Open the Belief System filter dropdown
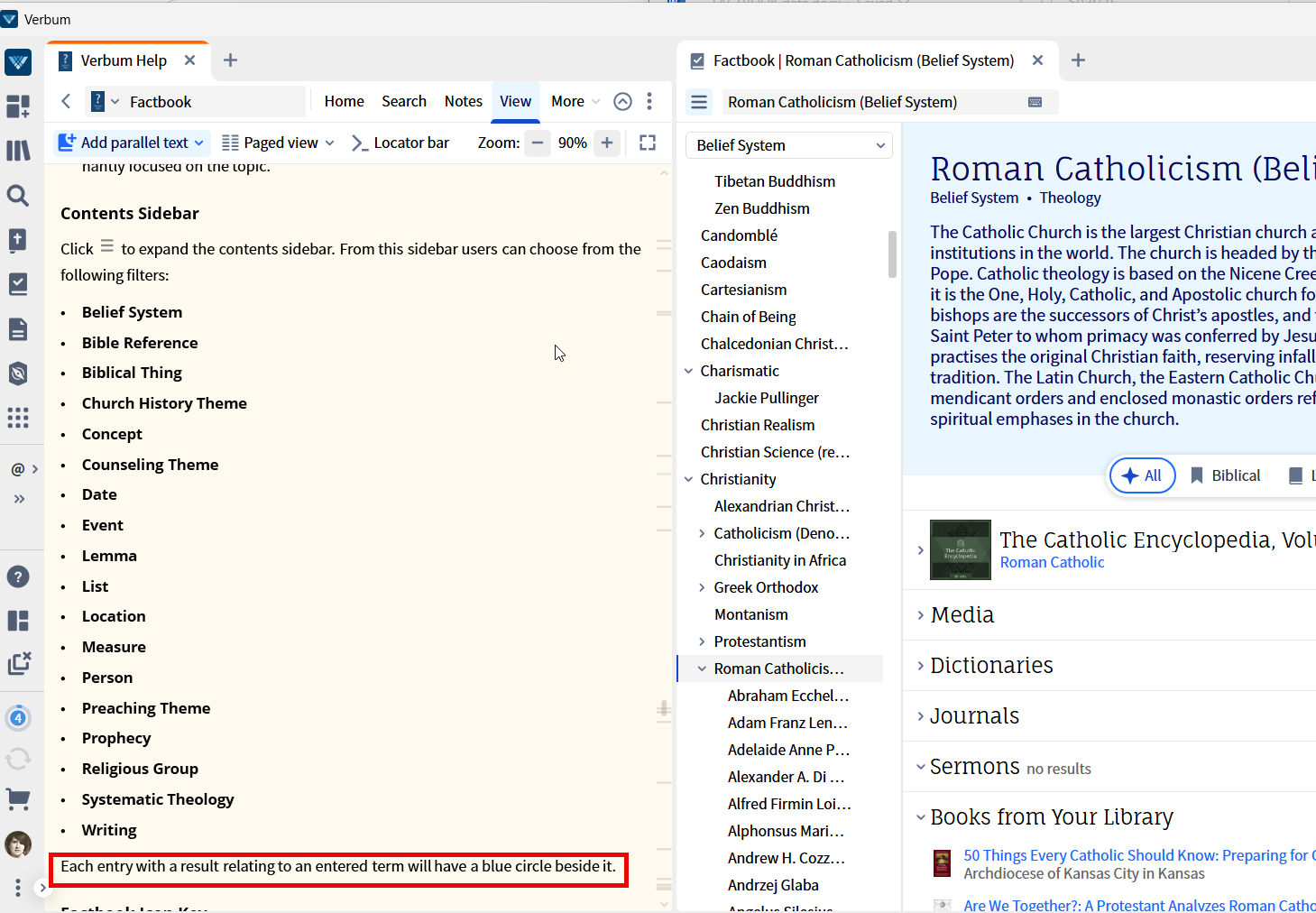1316x913 pixels. tap(789, 145)
